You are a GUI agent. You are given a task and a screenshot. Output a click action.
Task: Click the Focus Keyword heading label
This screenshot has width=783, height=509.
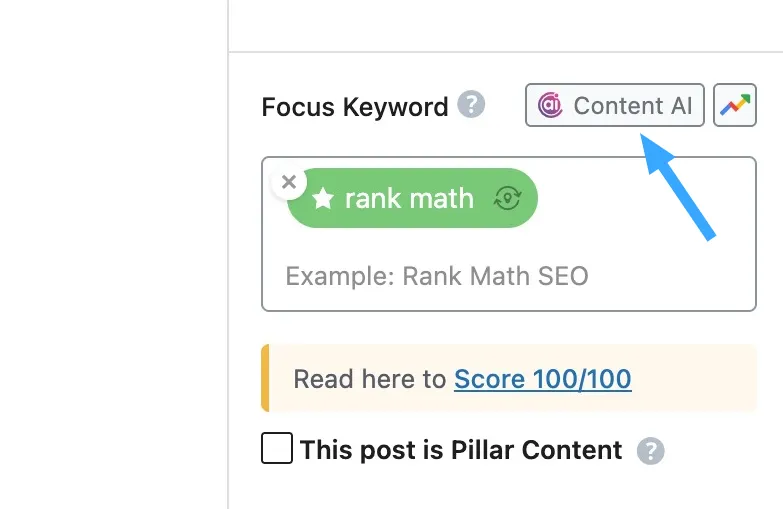355,107
